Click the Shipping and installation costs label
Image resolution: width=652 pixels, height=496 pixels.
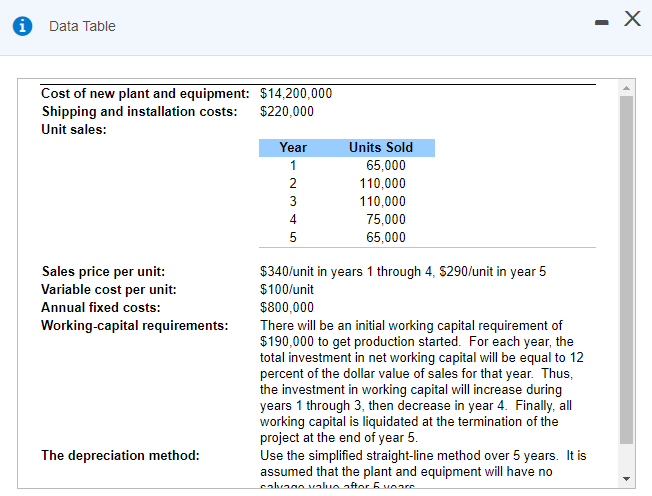(139, 111)
